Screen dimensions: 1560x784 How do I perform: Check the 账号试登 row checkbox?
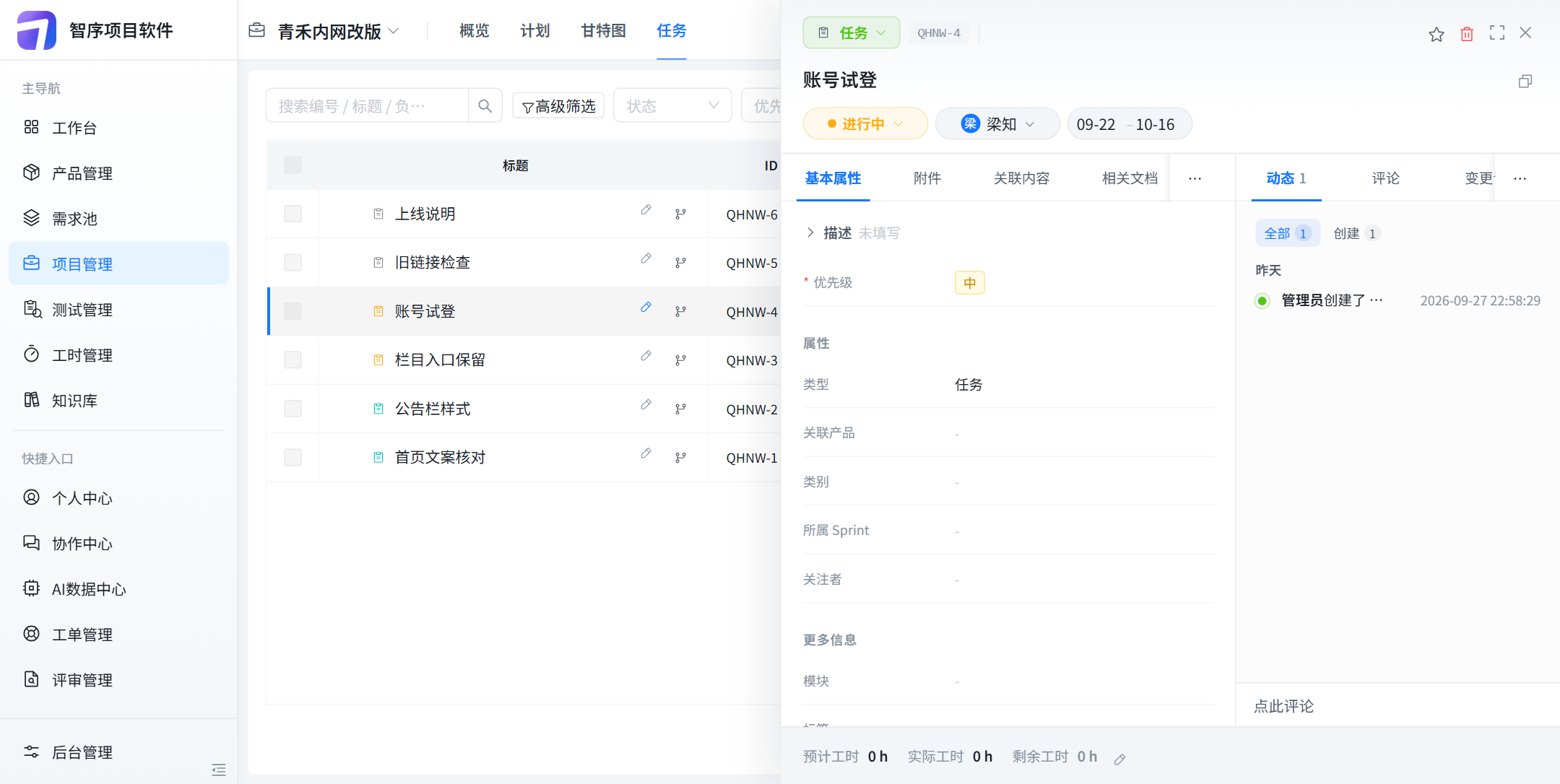292,311
